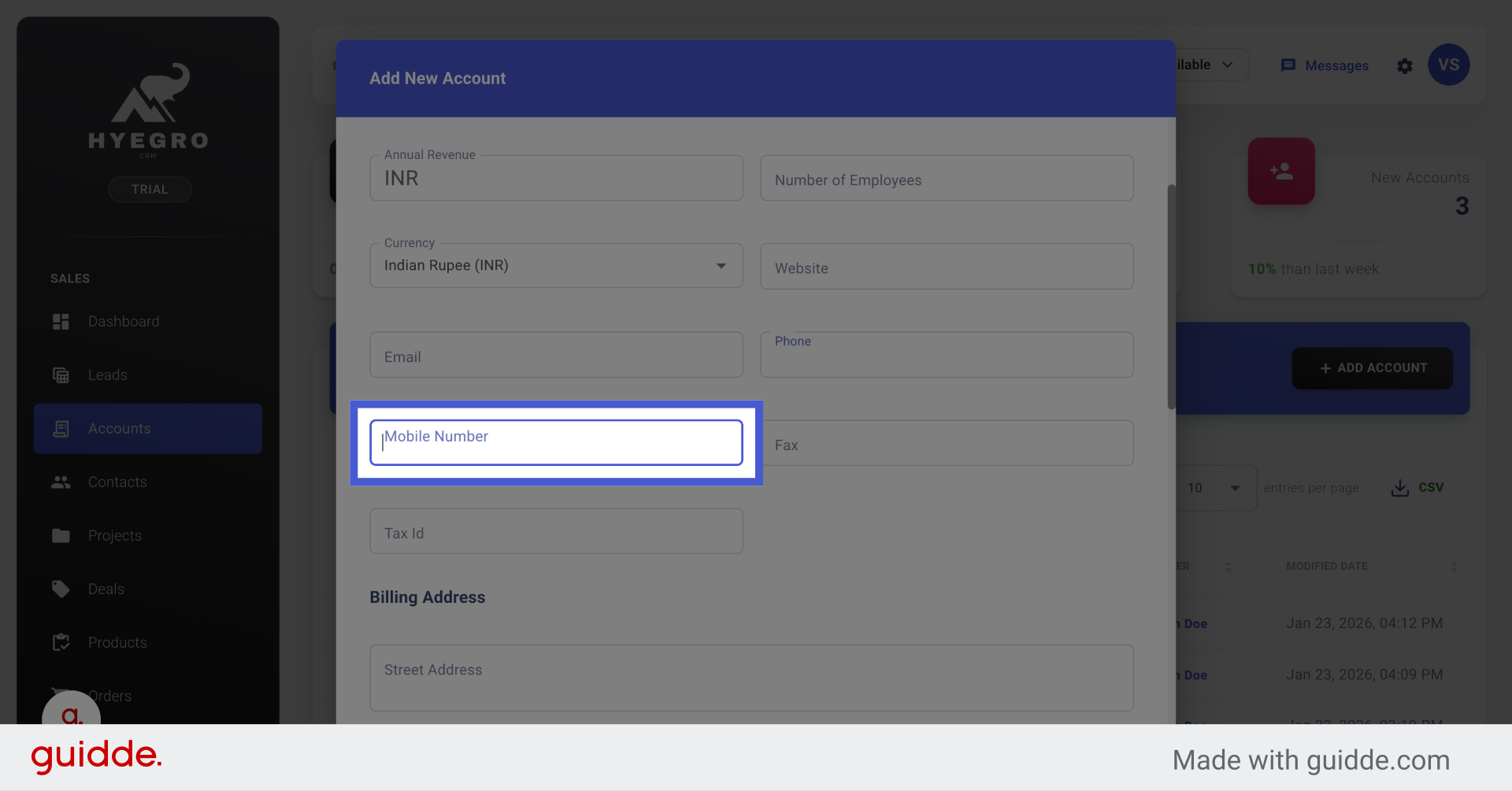1512x791 pixels.
Task: Click inside the Mobile Number field
Action: [x=556, y=442]
